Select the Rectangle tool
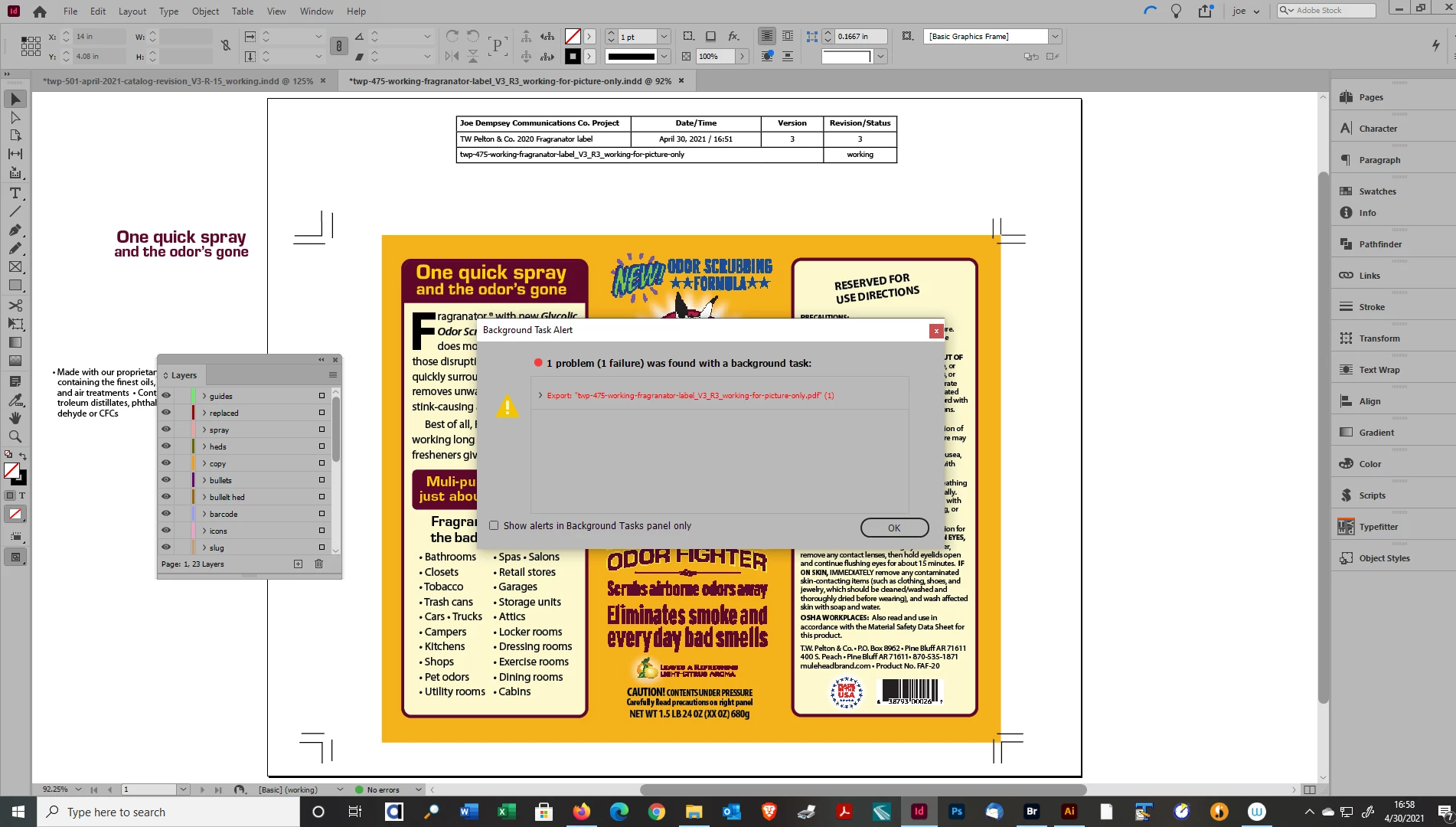Viewport: 1456px width, 827px height. [x=15, y=285]
